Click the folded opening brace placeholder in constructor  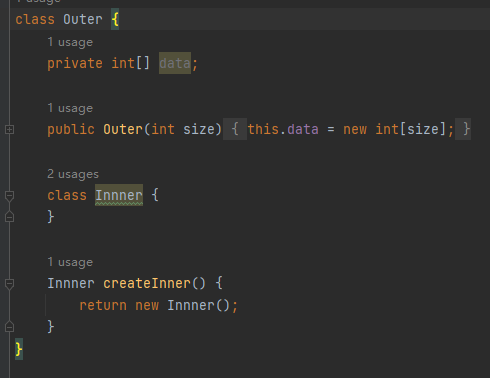235,129
